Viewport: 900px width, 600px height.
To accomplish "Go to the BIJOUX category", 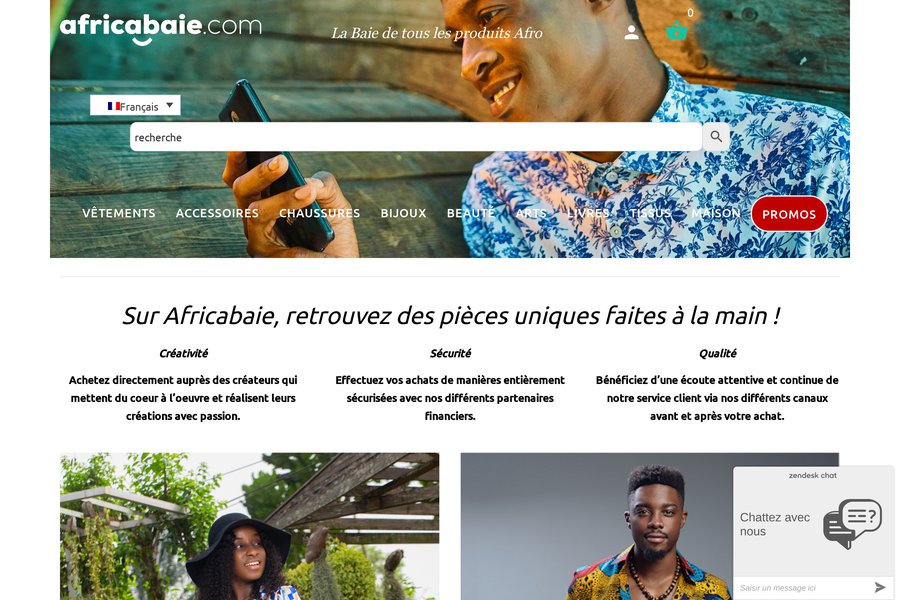I will 403,213.
